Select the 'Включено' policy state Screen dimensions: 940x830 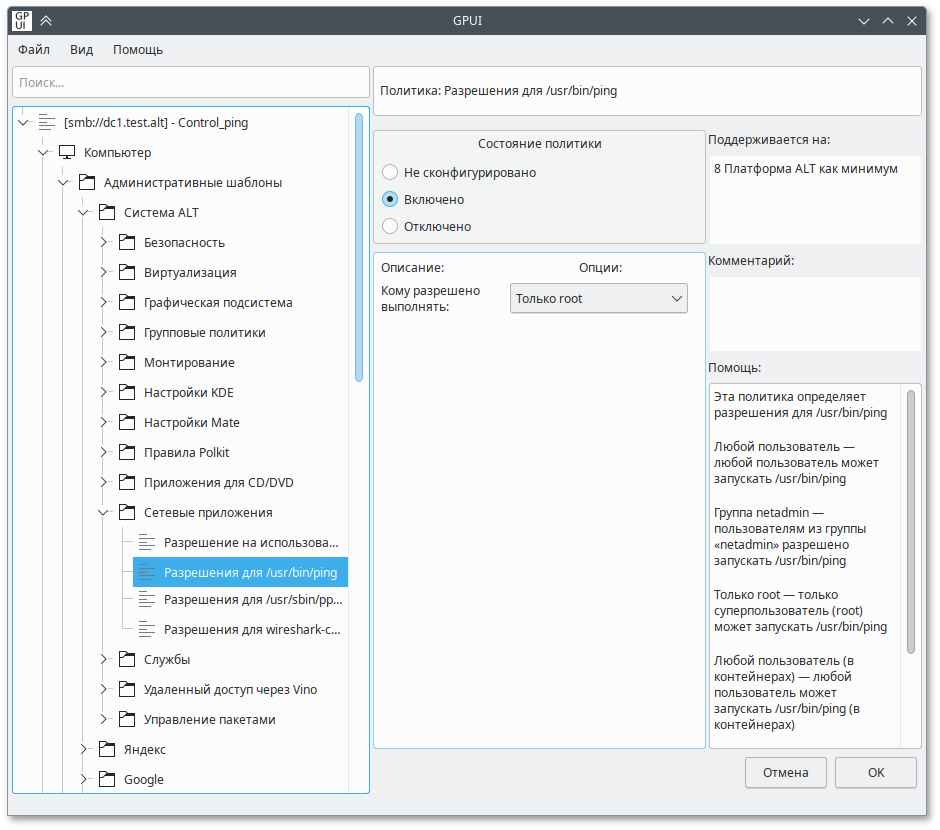[390, 200]
